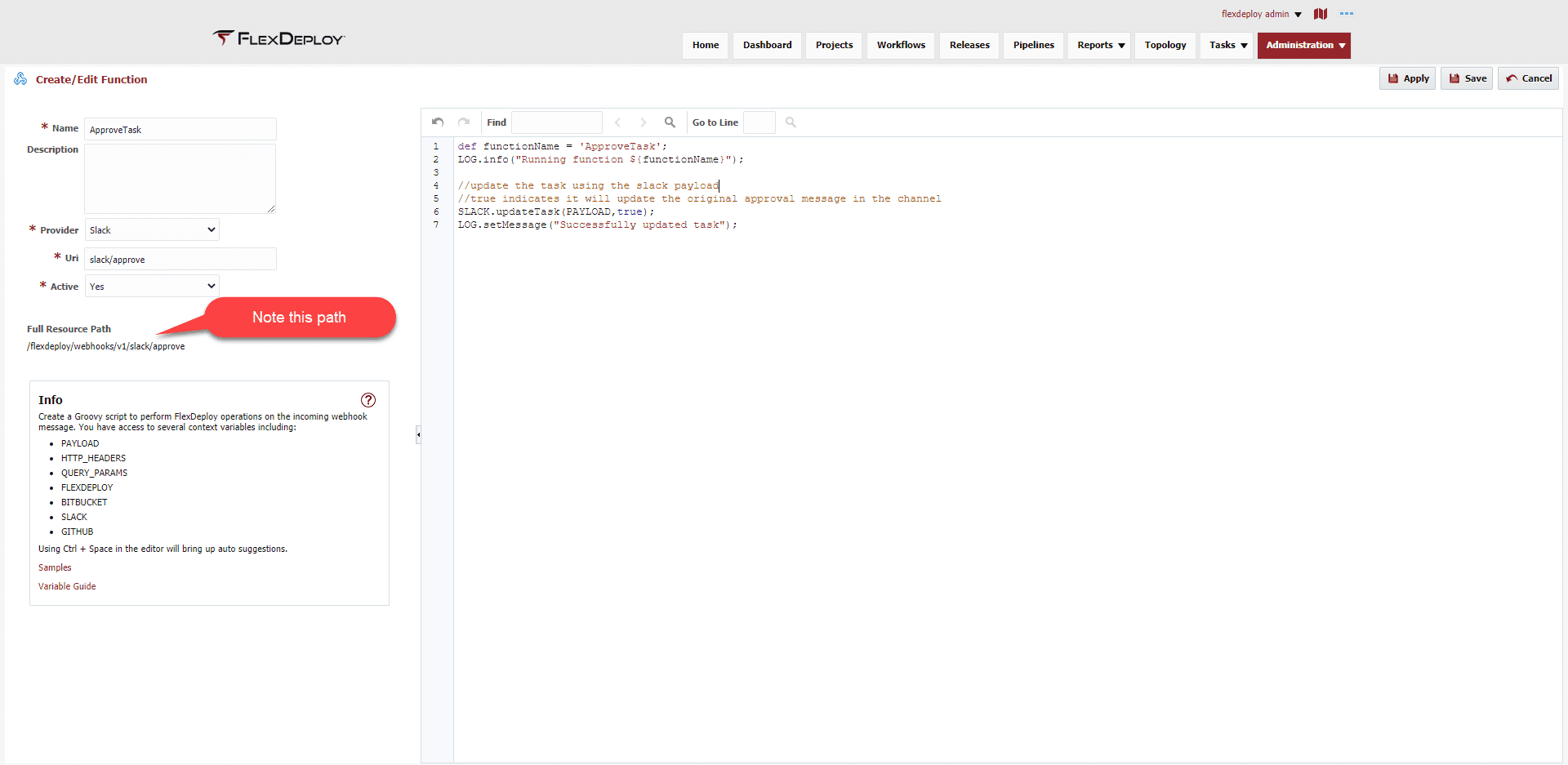1568x765 pixels.
Task: Open the help question mark in Info
Action: click(x=368, y=400)
